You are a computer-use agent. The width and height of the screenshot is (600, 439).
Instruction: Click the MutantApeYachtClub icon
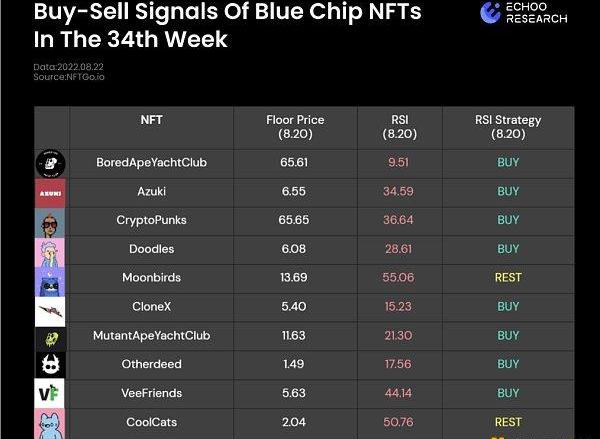[51, 337]
